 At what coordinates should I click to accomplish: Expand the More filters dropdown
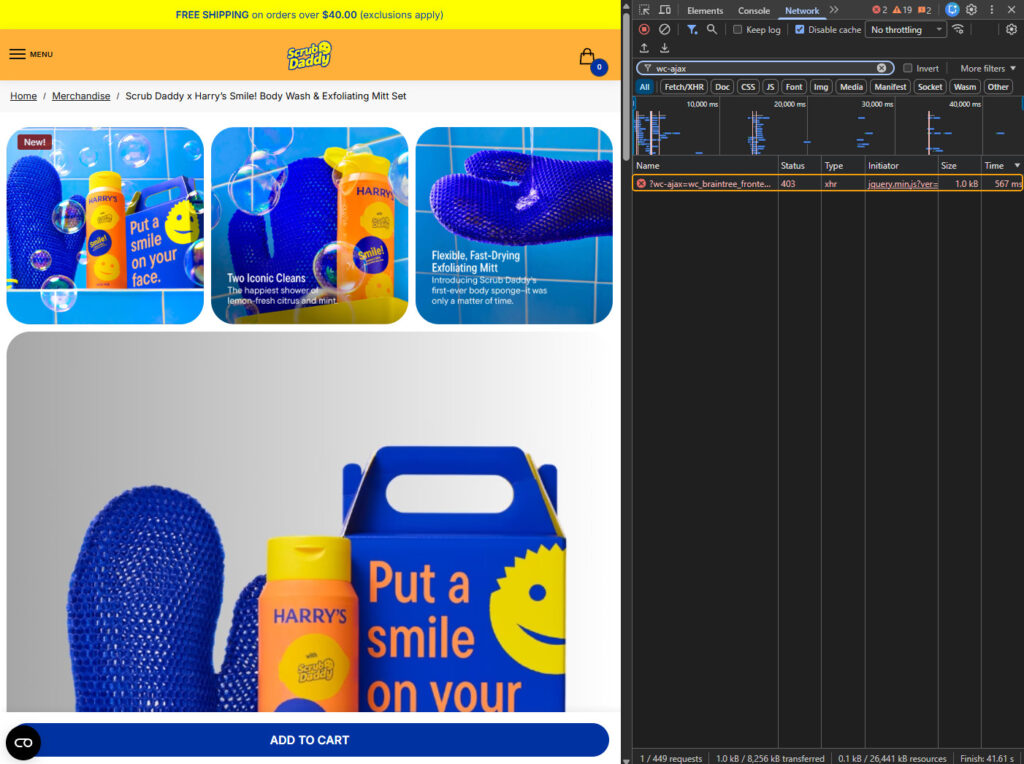[987, 68]
